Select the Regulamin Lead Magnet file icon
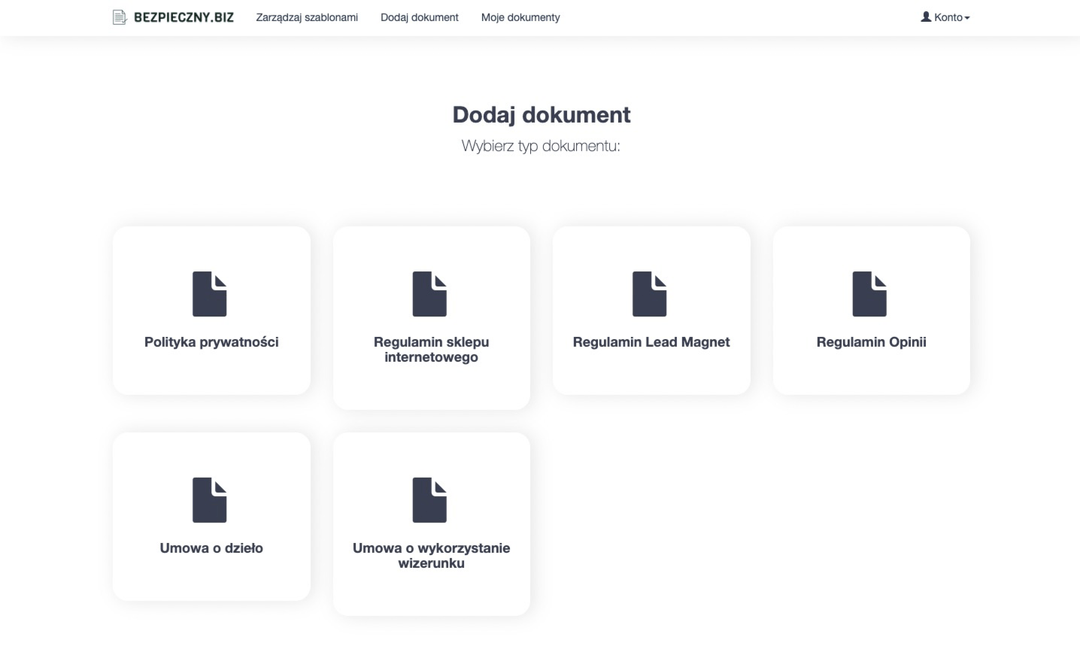Screen dimensions: 1080x658 pyautogui.click(x=650, y=294)
